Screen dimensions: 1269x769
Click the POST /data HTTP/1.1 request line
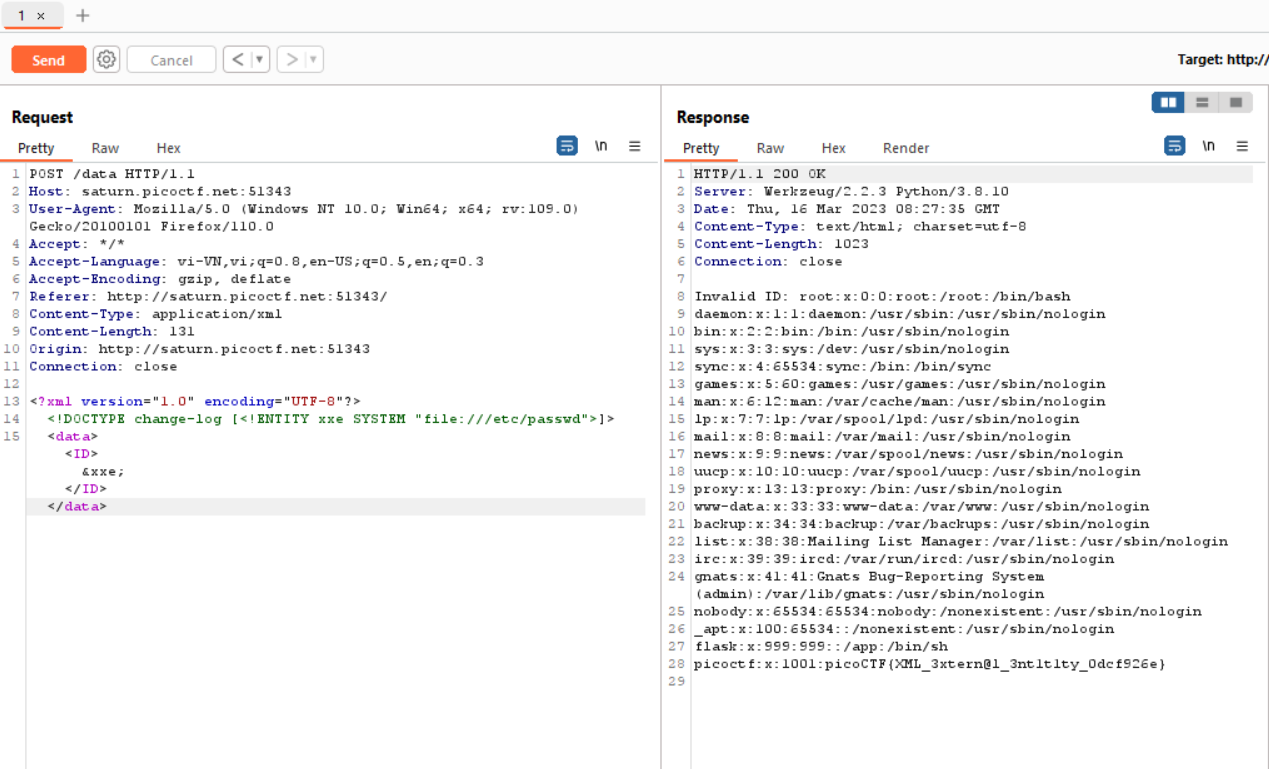112,174
